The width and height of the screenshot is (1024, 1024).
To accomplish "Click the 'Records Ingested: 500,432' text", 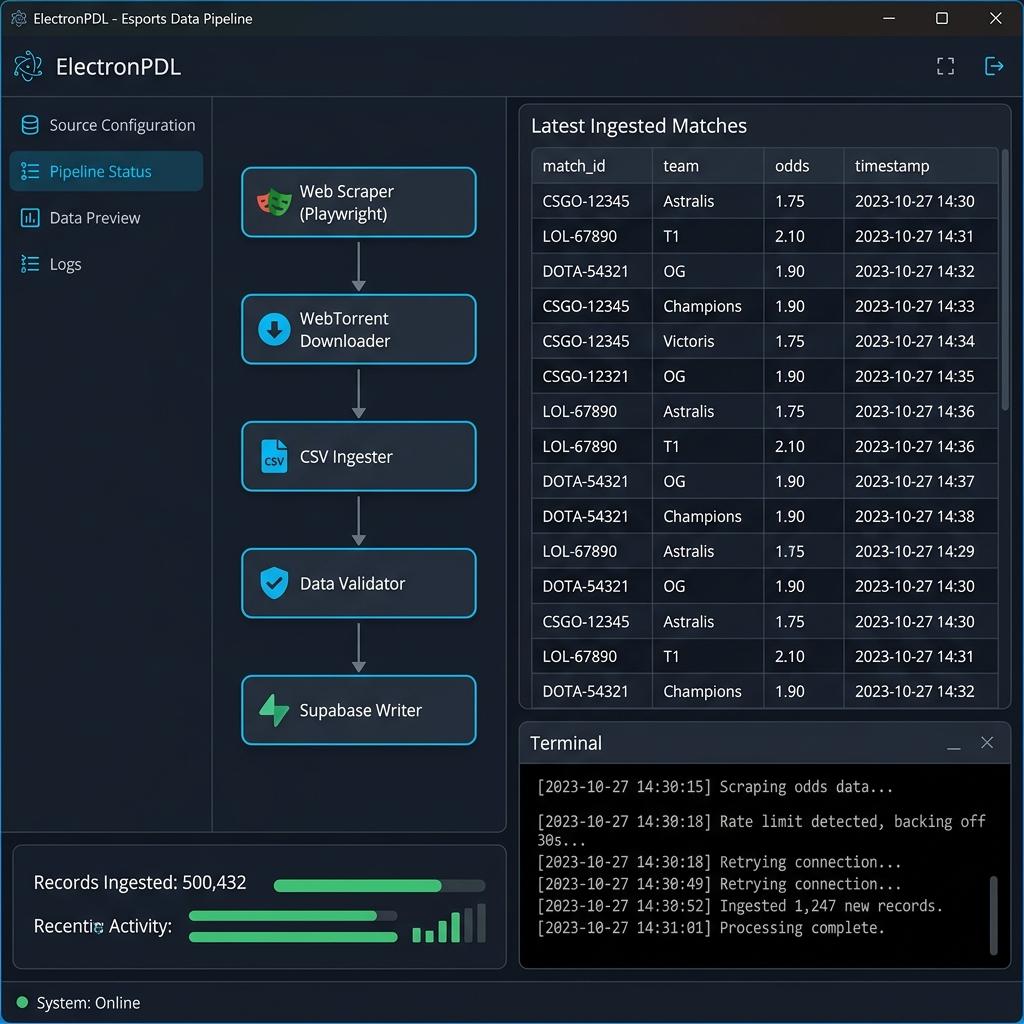I will pos(140,882).
